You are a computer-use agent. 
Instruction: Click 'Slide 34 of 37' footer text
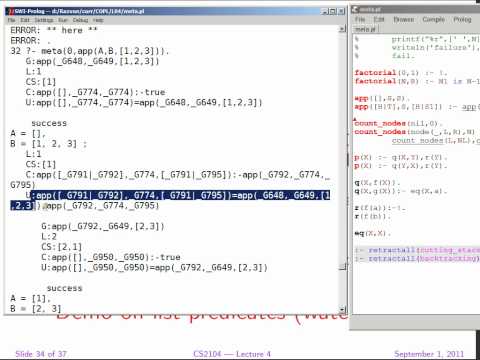[41, 354]
